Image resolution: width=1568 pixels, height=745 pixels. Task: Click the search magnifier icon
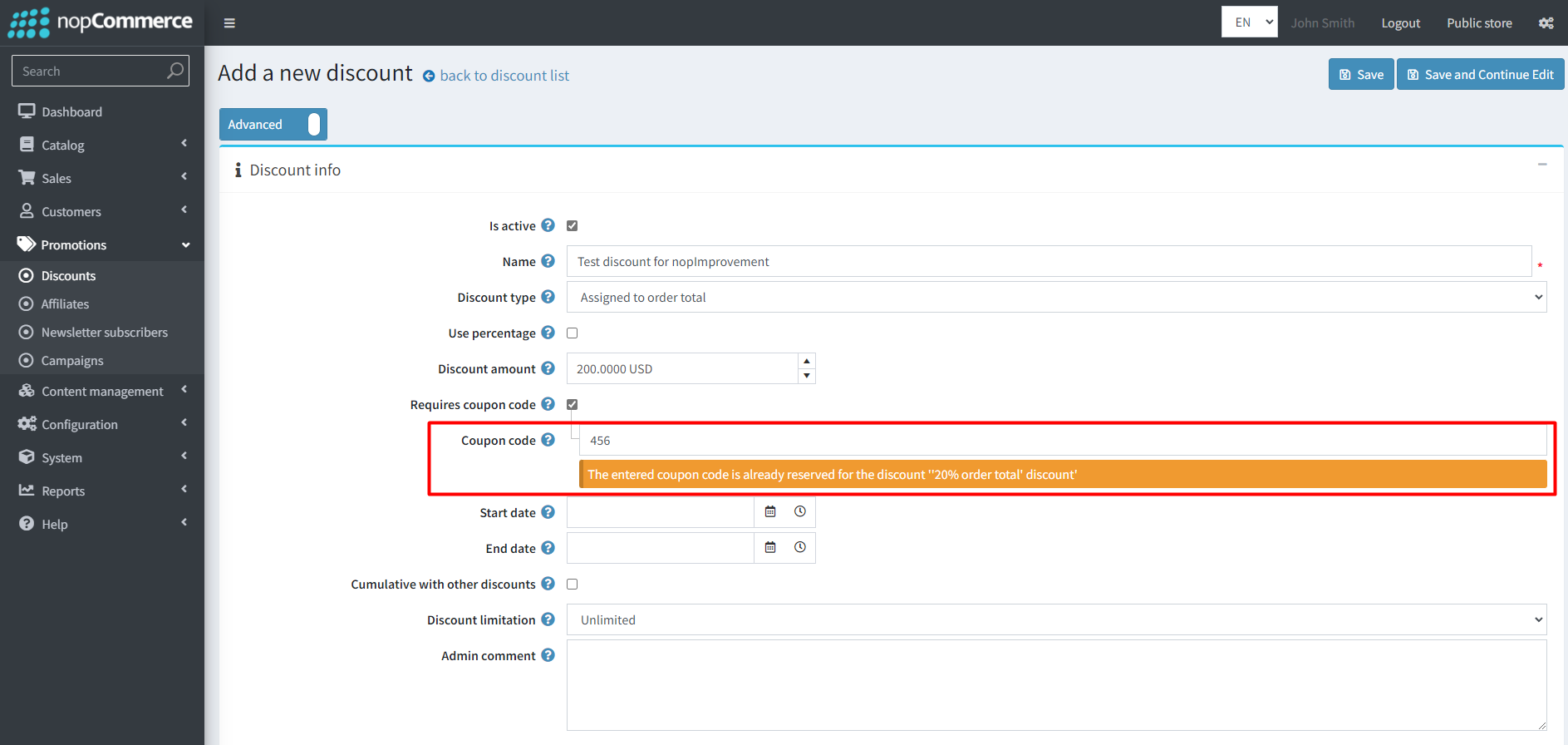[174, 71]
